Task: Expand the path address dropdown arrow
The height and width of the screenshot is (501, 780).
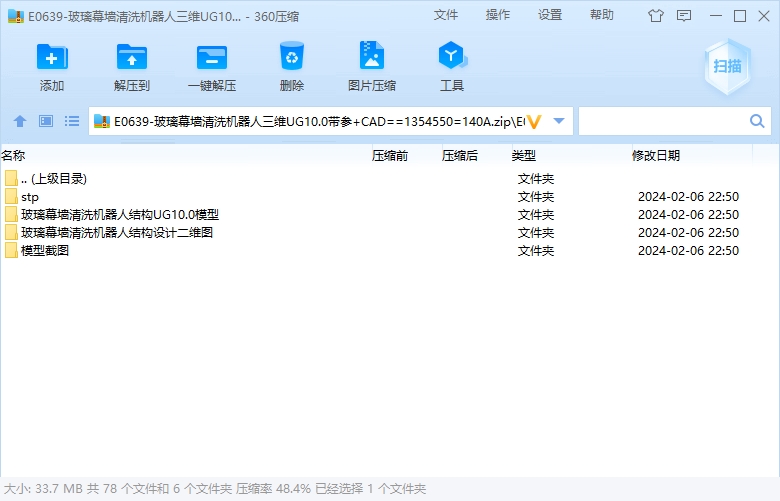Action: click(x=559, y=121)
